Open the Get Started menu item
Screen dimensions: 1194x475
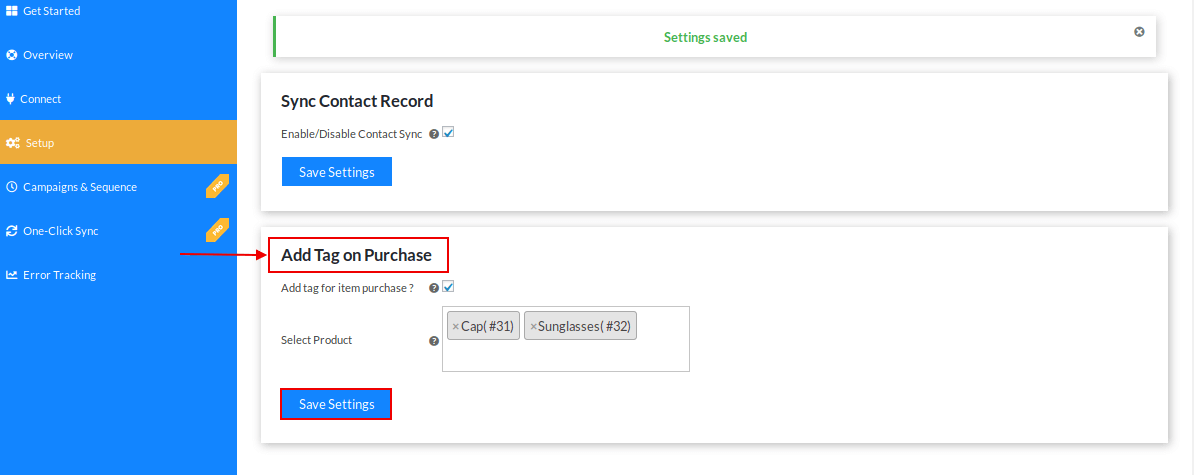[118, 11]
